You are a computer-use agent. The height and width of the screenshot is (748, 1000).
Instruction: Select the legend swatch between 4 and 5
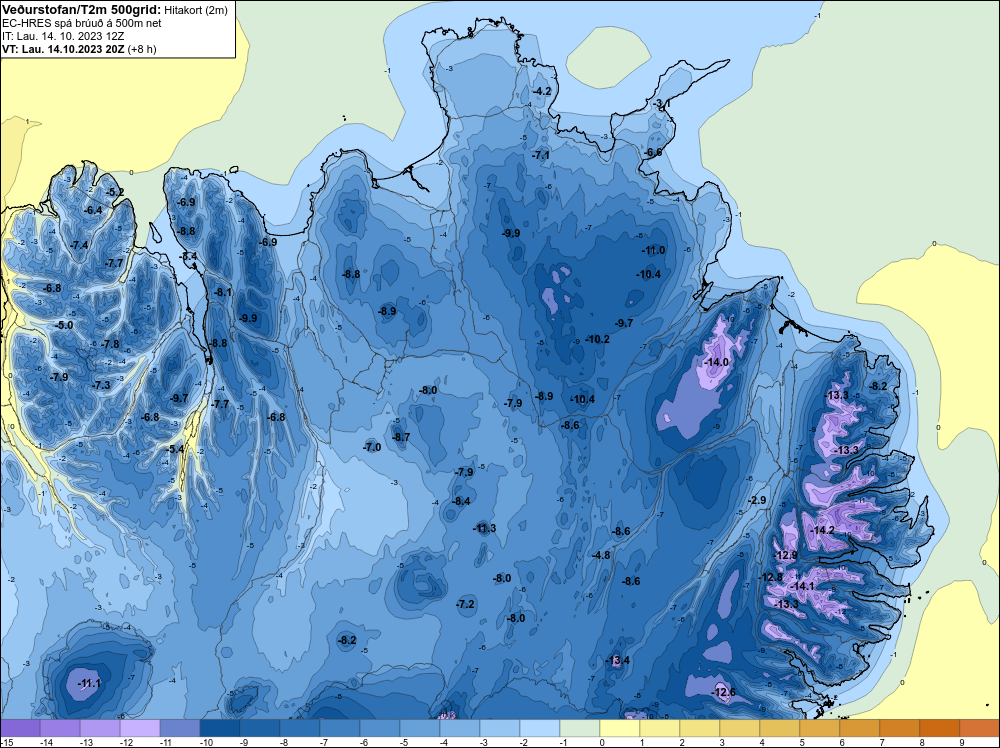[x=780, y=728]
